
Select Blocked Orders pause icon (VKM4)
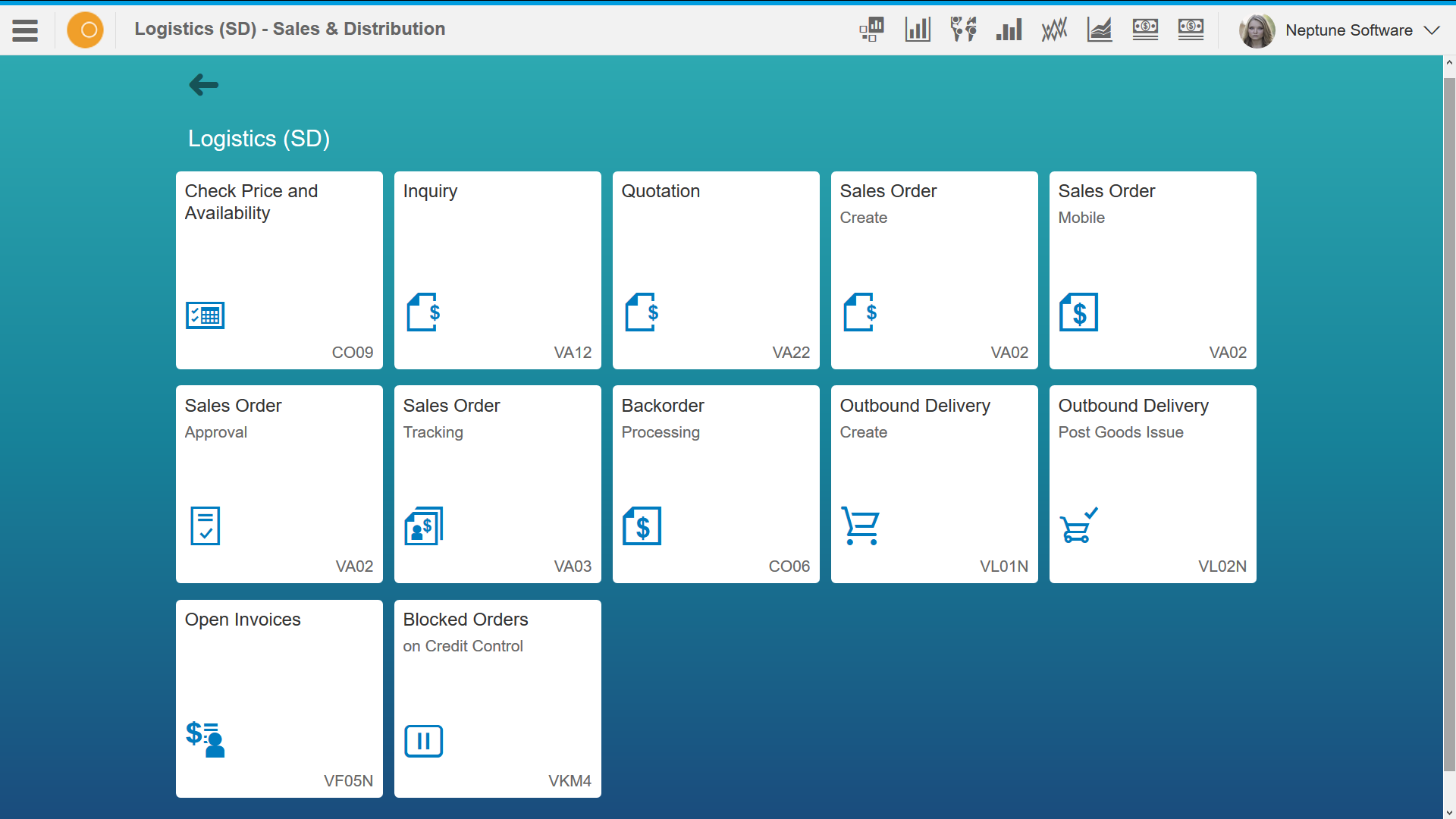[423, 740]
